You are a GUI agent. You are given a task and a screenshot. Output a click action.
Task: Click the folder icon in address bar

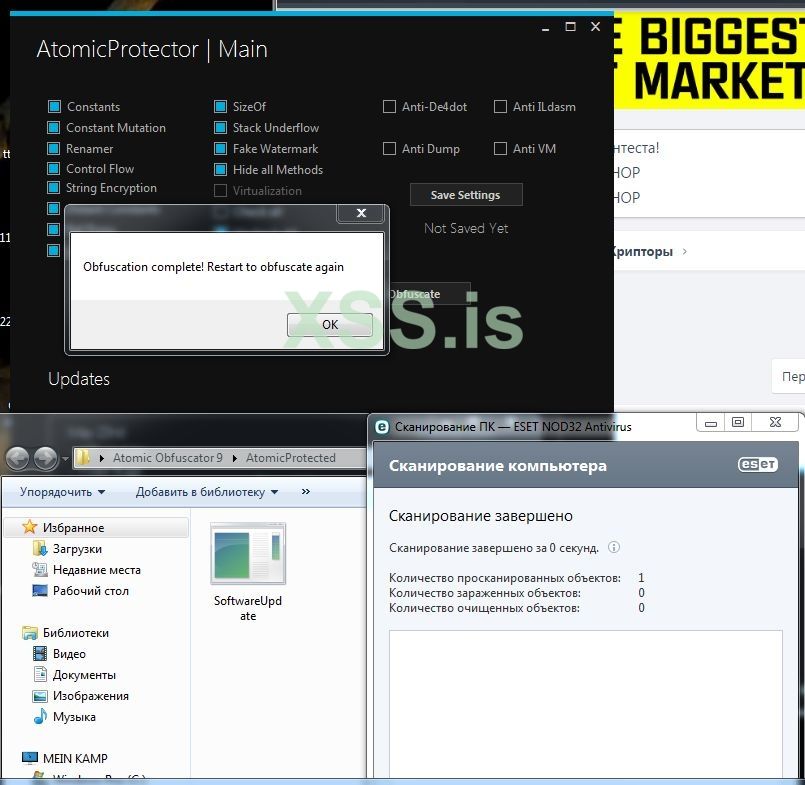pyautogui.click(x=83, y=457)
